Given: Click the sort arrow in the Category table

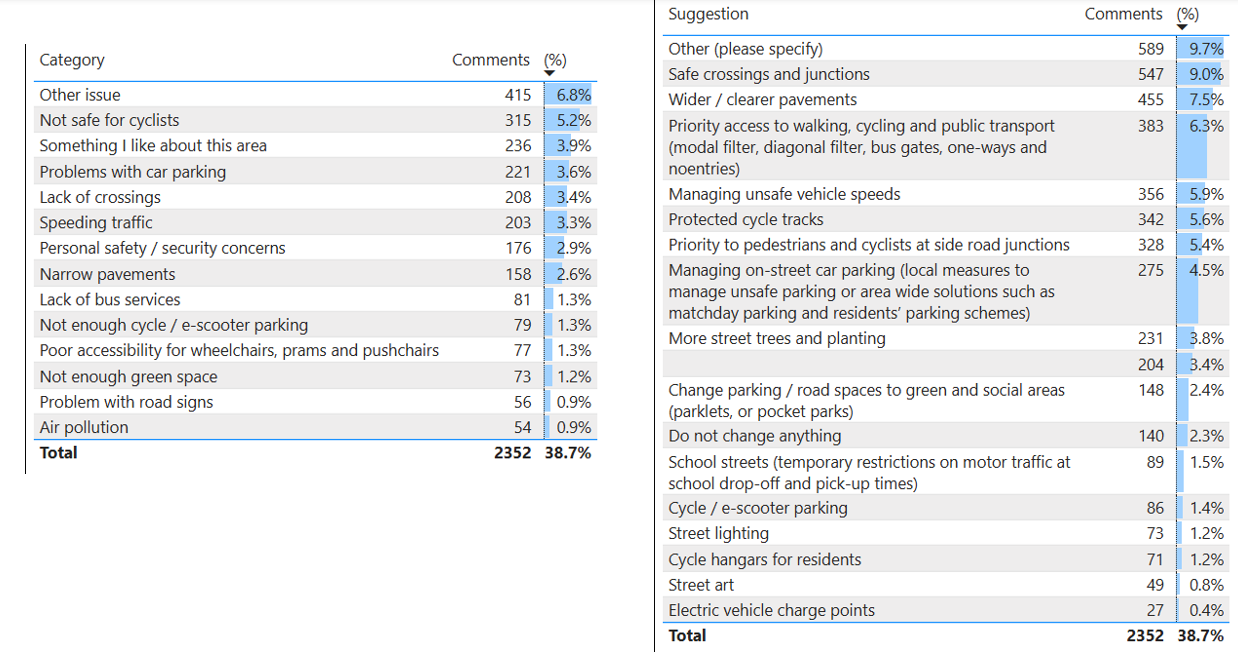Looking at the screenshot, I should tap(549, 73).
